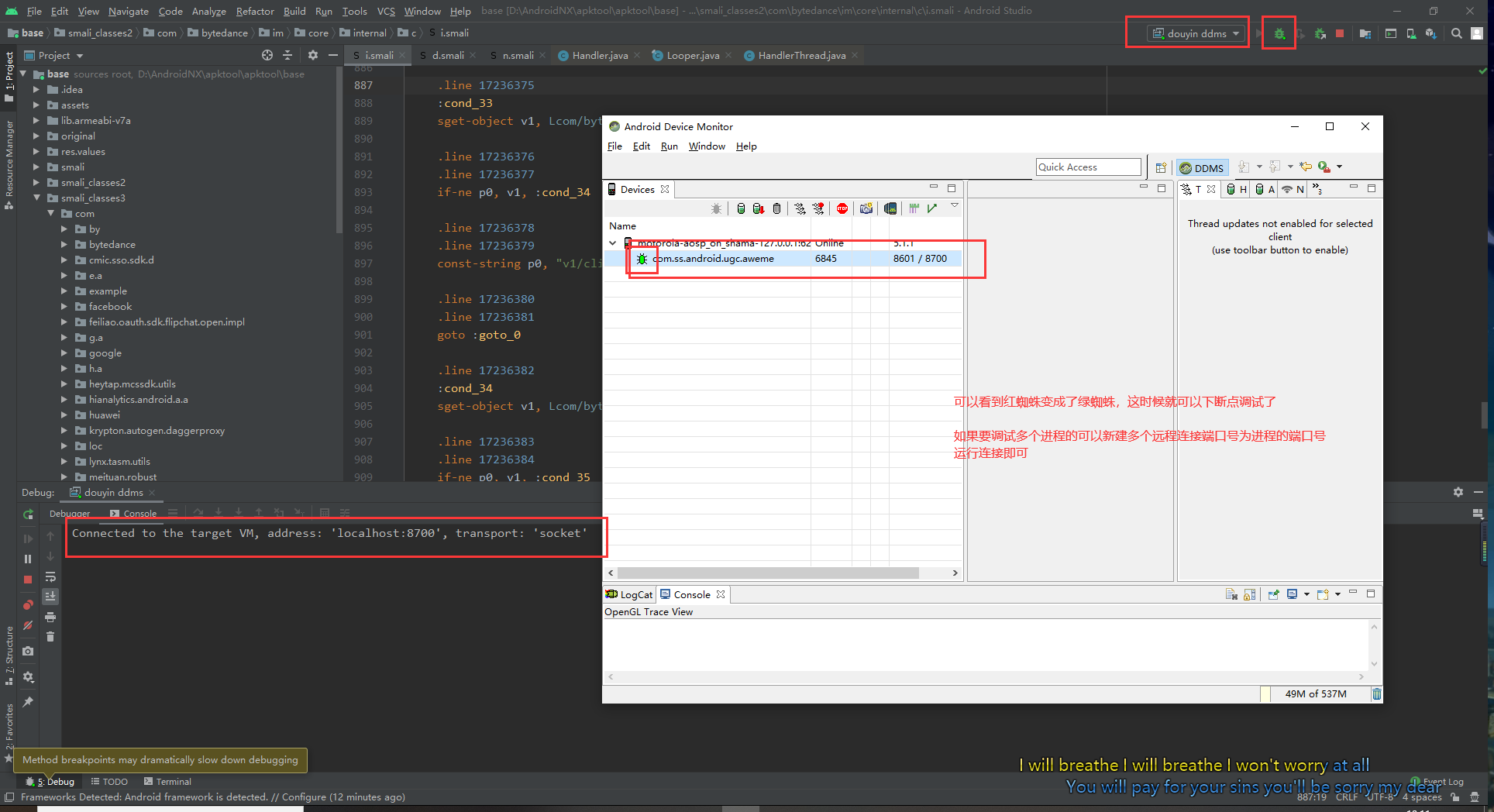Toggle soft-wrap in the debug console
Viewport: 1494px width, 812px height.
click(50, 577)
